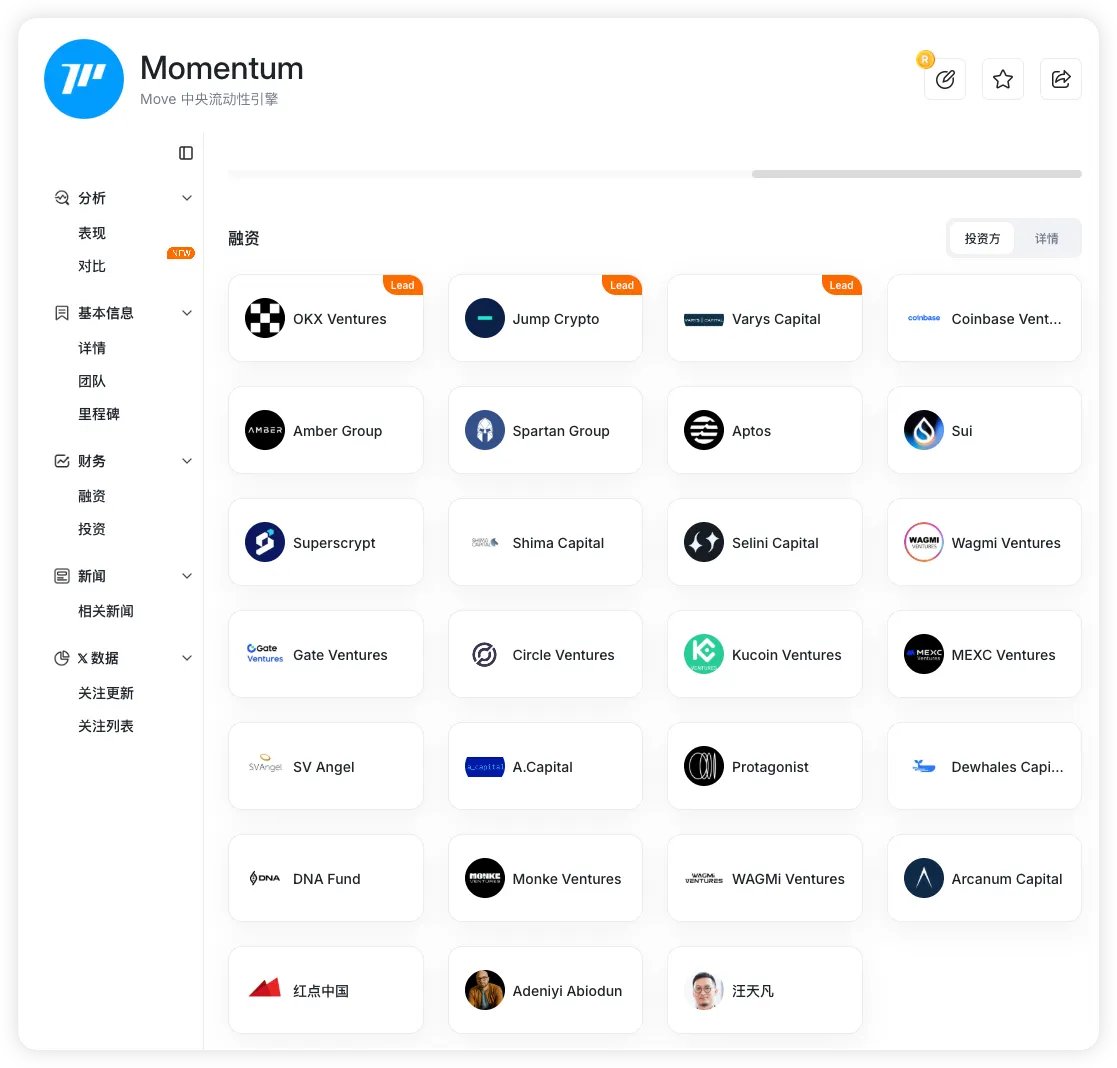Open the SV Angel investor card
Image resolution: width=1117 pixels, height=1068 pixels.
[326, 766]
